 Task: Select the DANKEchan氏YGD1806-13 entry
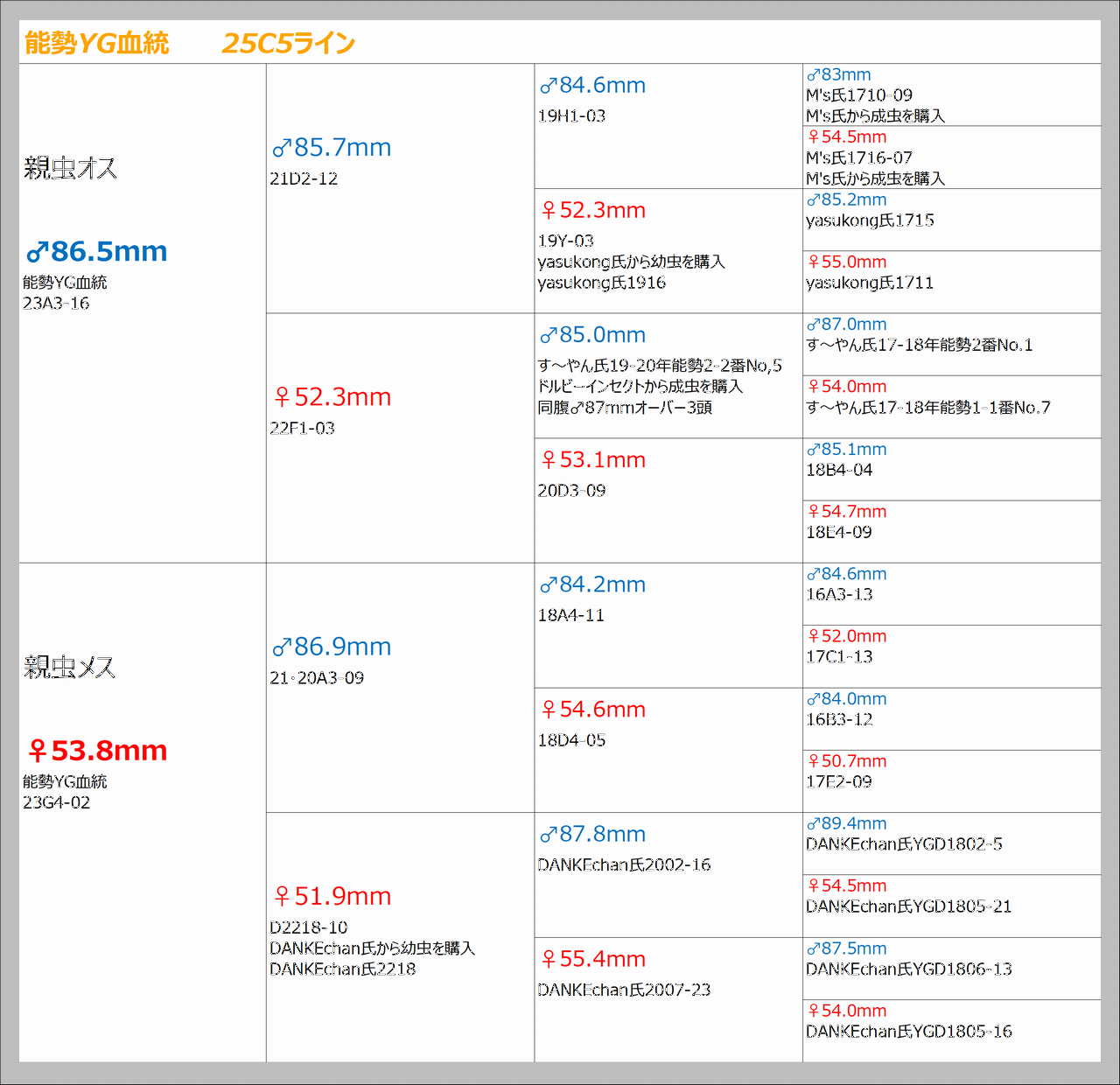pyautogui.click(x=908, y=969)
